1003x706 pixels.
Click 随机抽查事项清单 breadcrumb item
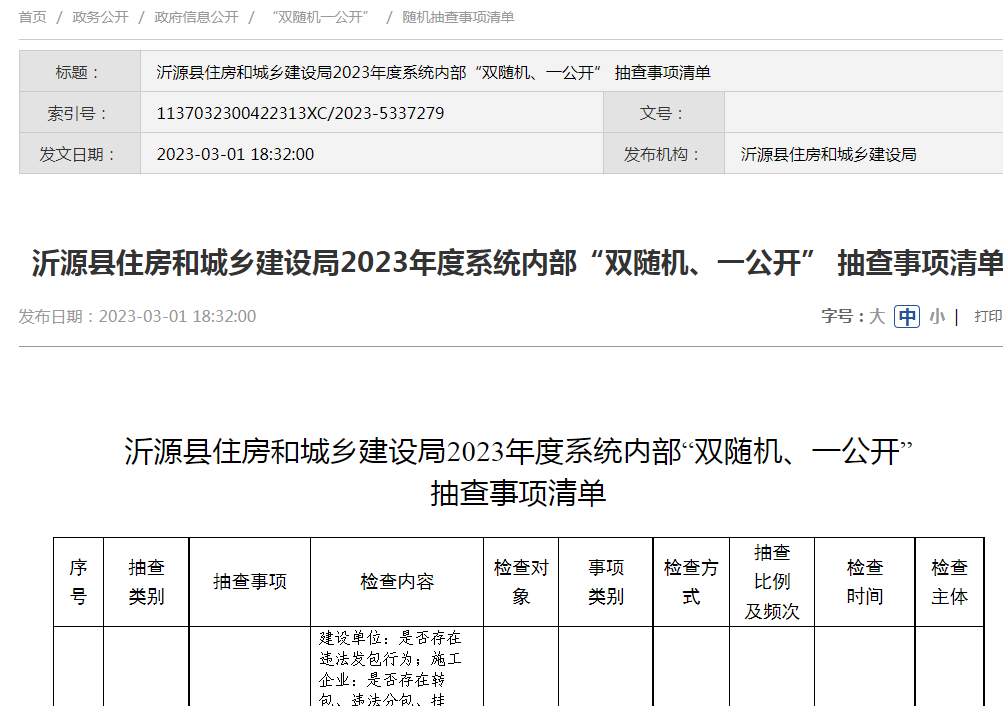[458, 17]
